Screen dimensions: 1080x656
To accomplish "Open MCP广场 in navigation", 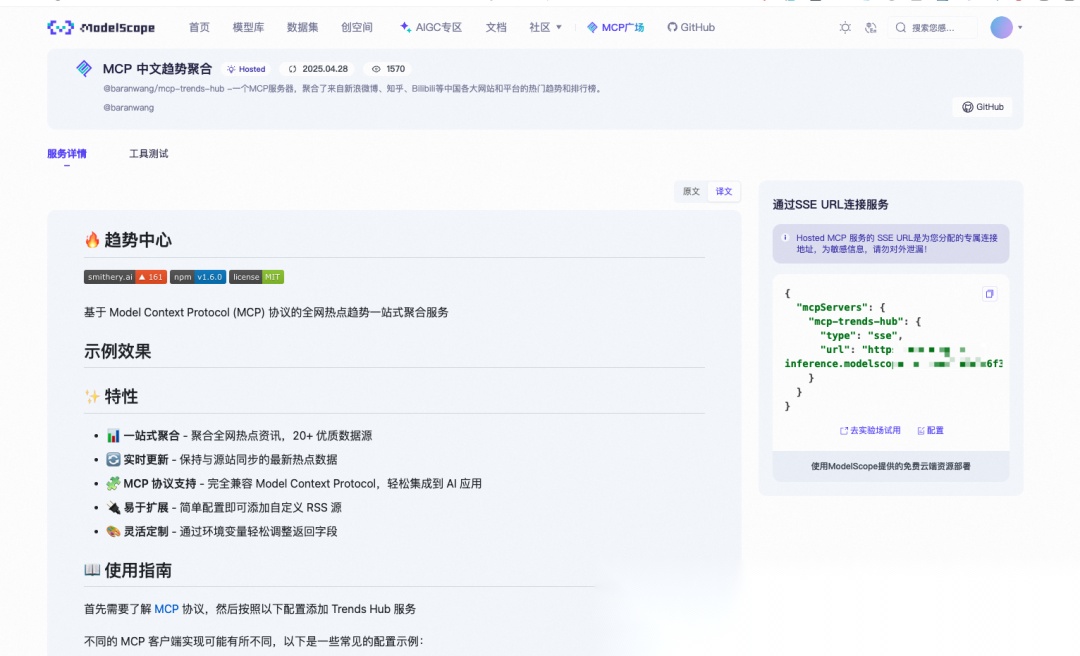I will point(615,28).
